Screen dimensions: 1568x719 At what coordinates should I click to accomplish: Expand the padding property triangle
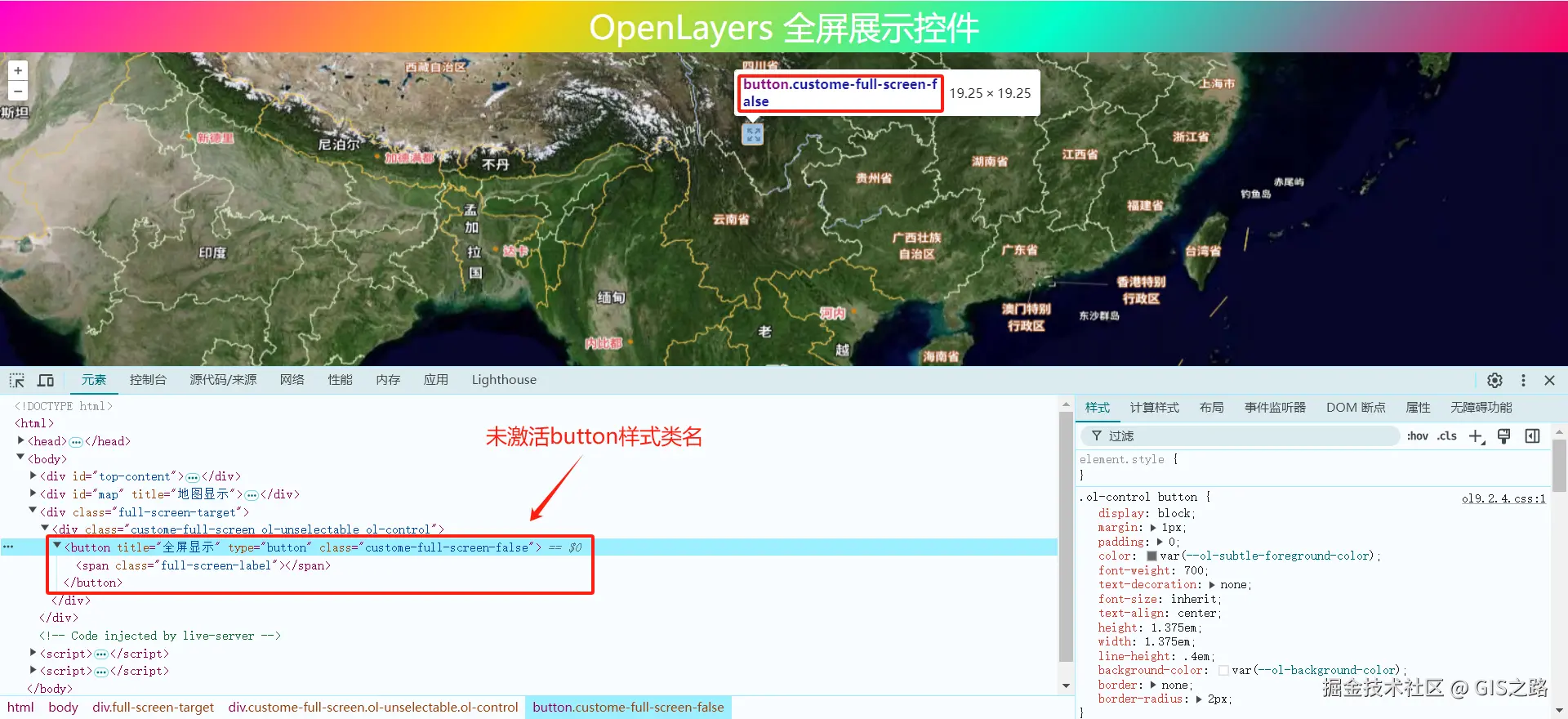[x=1159, y=542]
